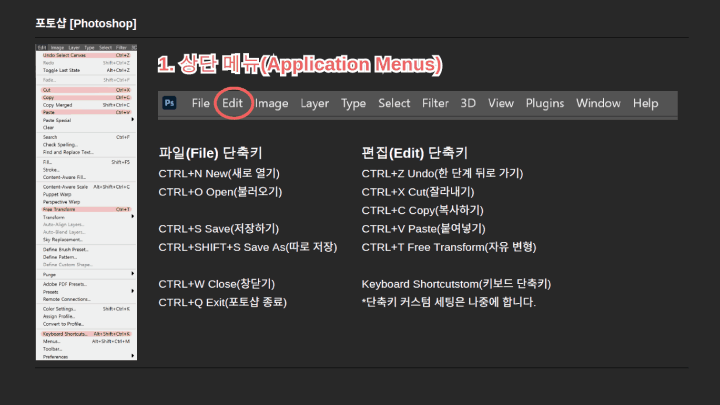Choose Keyboard Shortcuts... menu entry
The image size is (720, 405).
coord(86,334)
